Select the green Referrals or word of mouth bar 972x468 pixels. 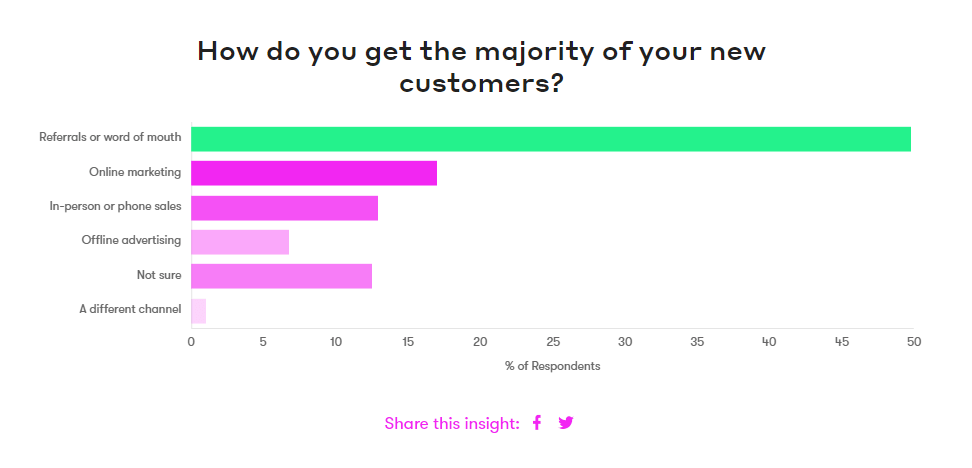(x=550, y=139)
